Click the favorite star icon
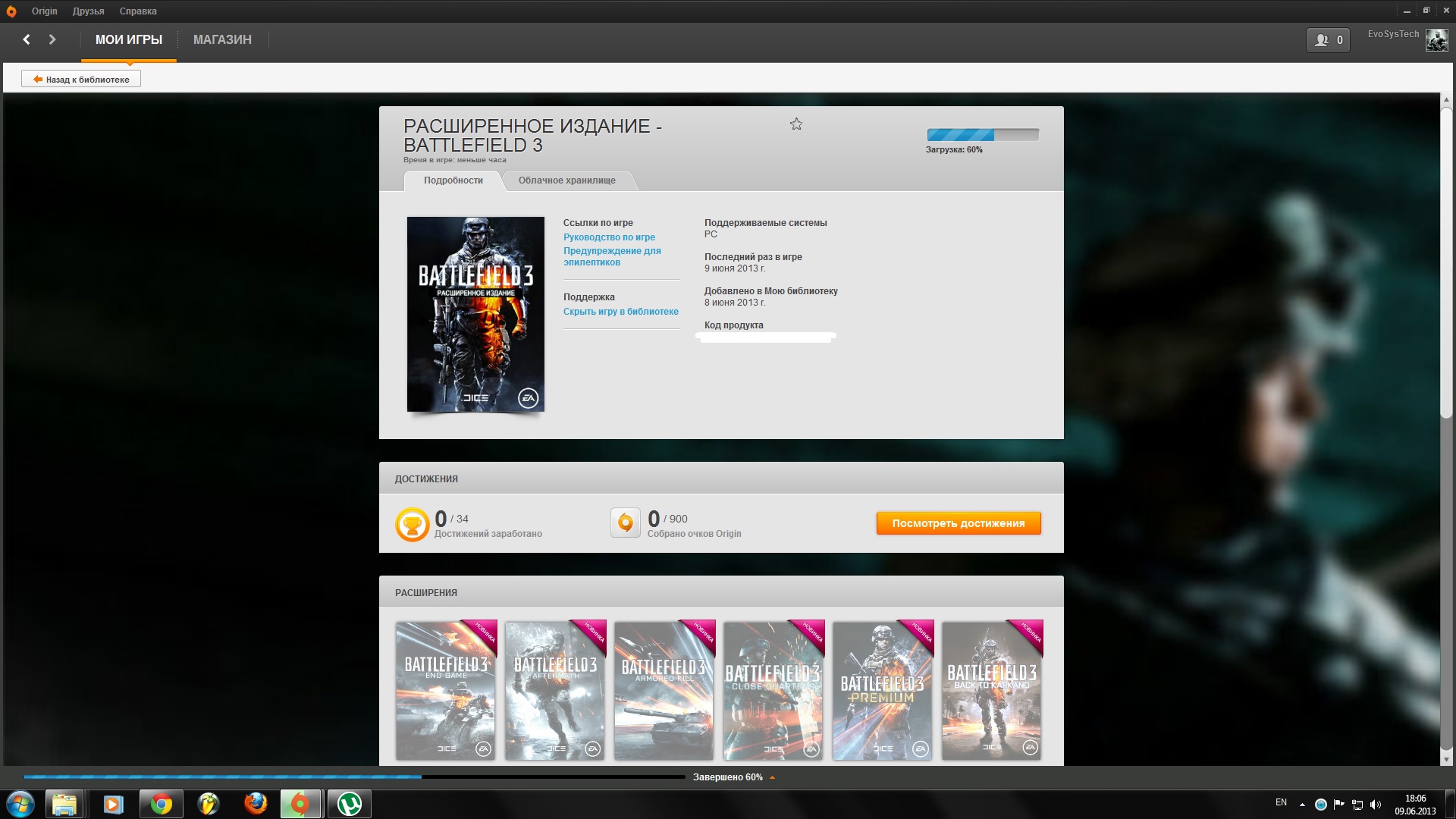Screen dimensions: 1456x819 coord(795,124)
